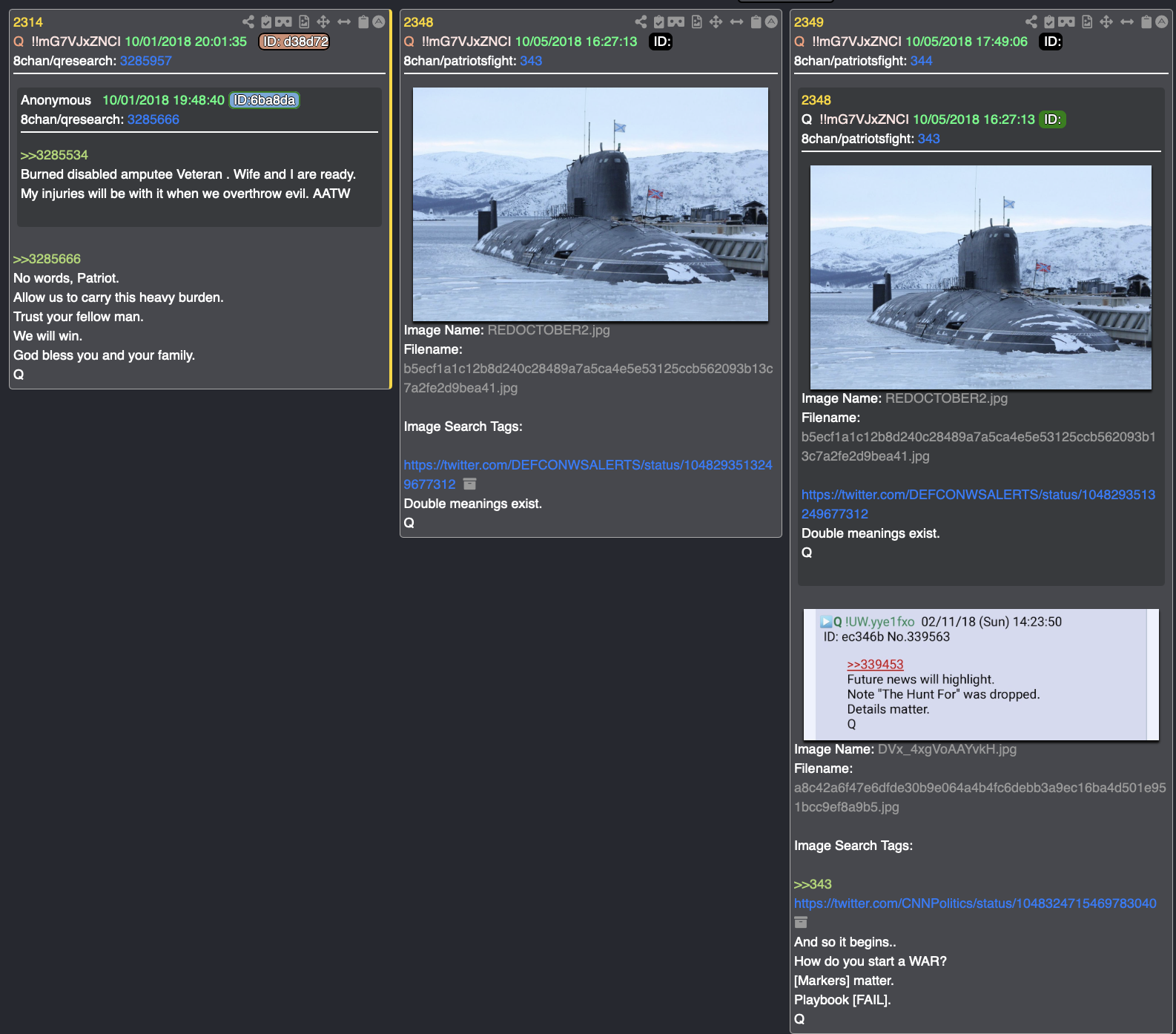Open submarine image in post 2348 card

point(590,204)
